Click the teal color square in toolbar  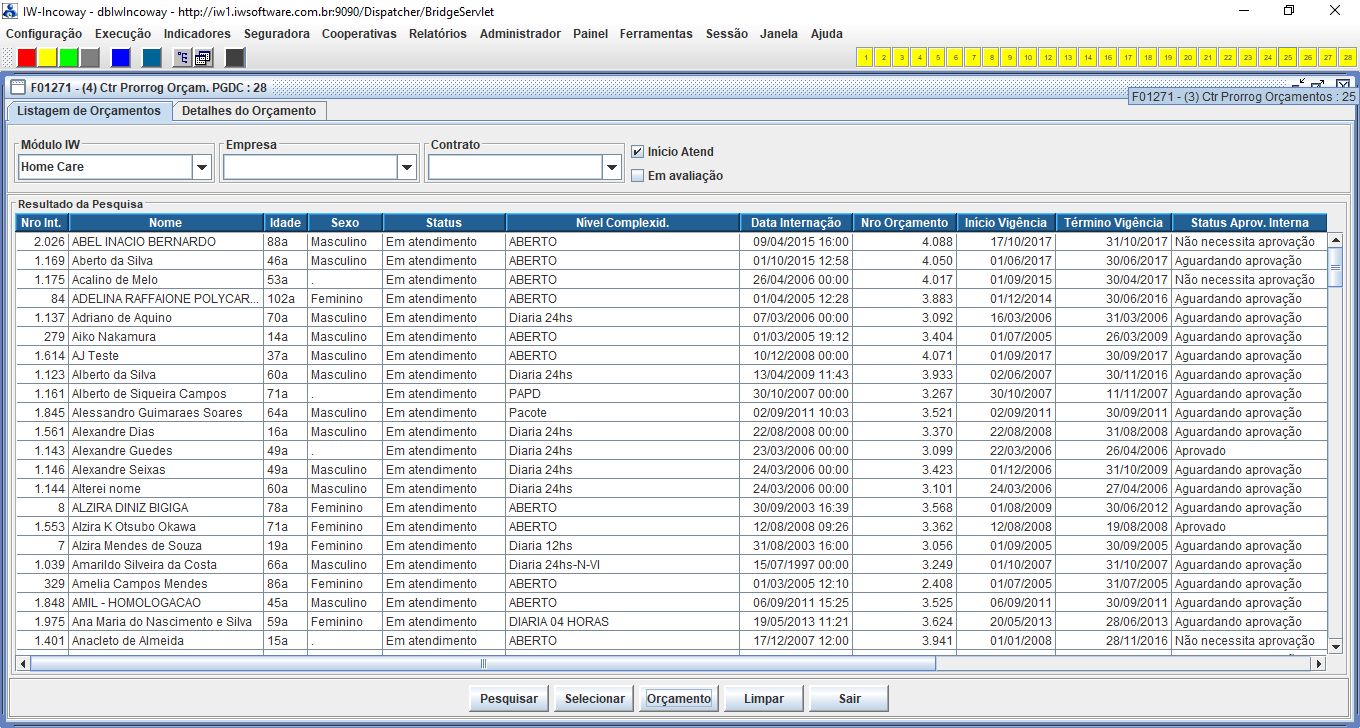[151, 58]
